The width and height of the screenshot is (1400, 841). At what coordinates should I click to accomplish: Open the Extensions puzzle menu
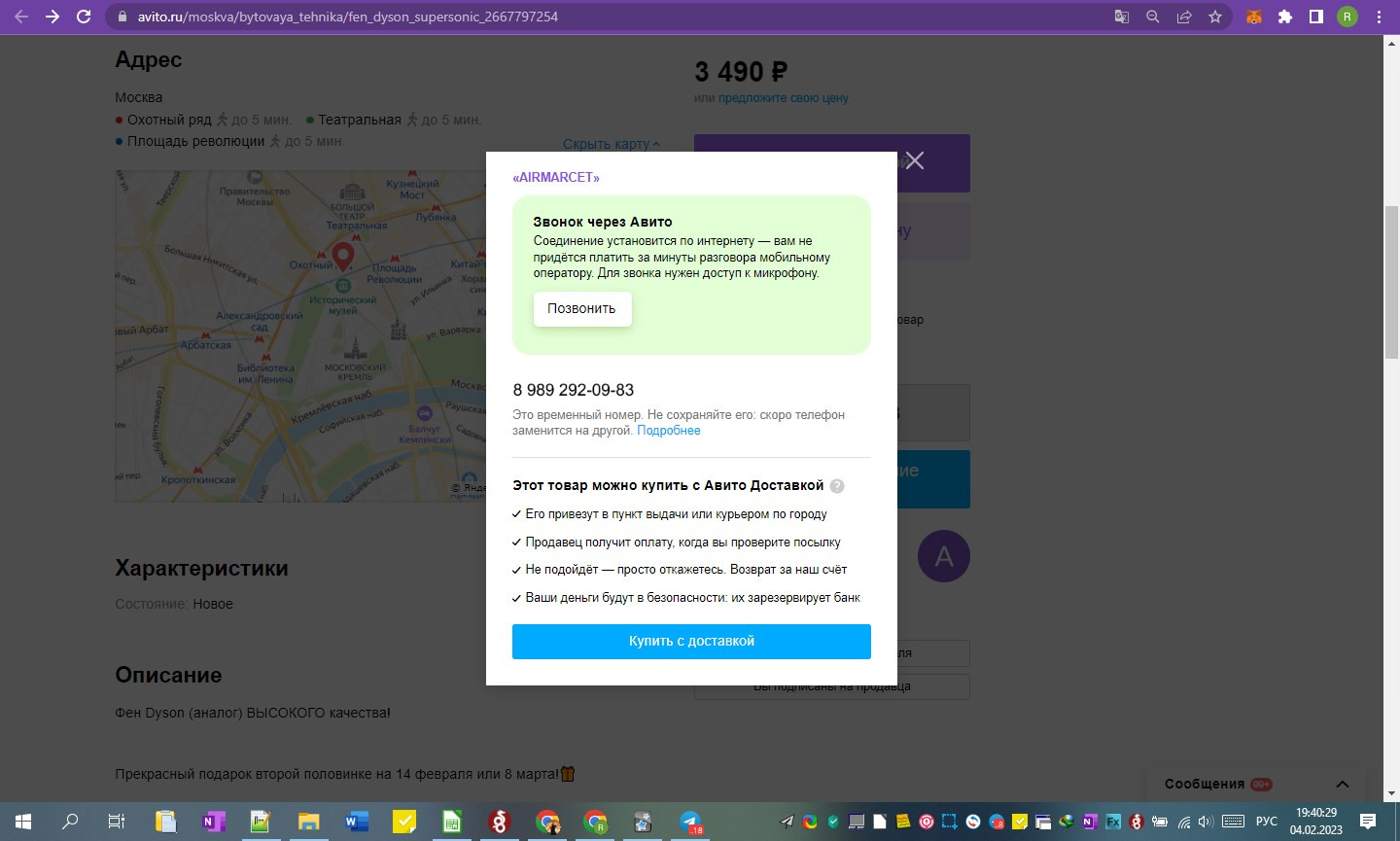point(1285,17)
